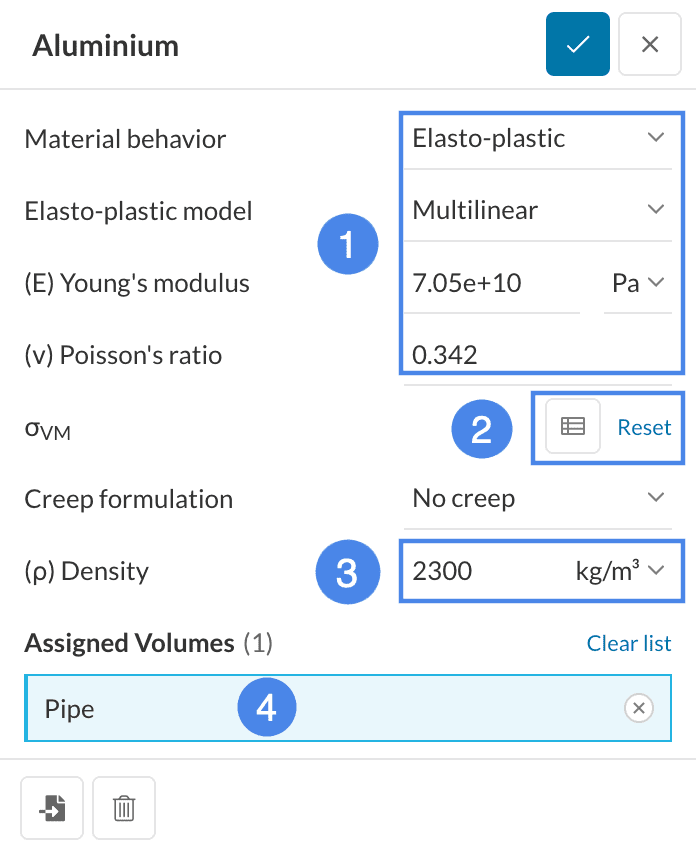Click Reset link next to σVM
696x856 pixels.
(644, 427)
